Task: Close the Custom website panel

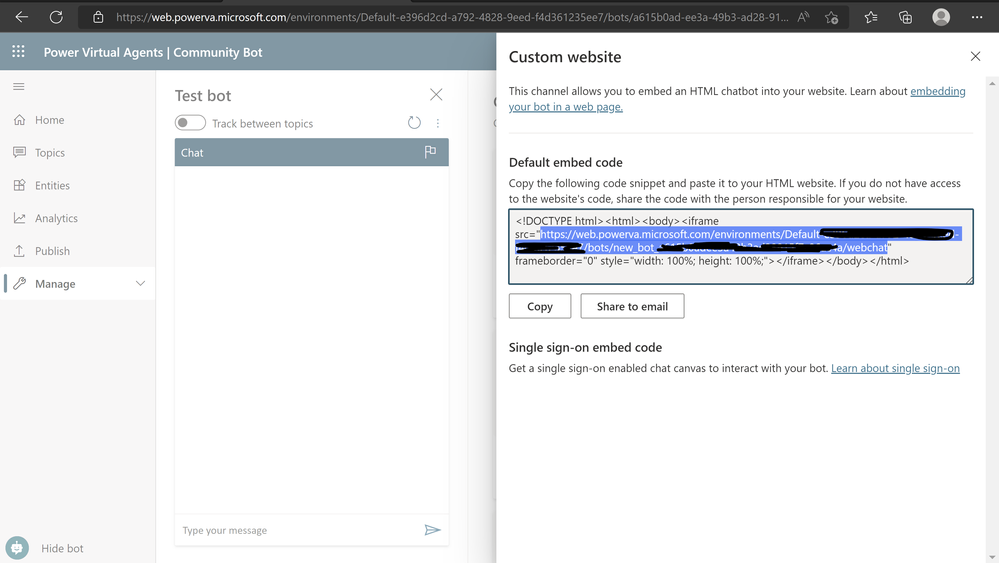Action: click(975, 56)
